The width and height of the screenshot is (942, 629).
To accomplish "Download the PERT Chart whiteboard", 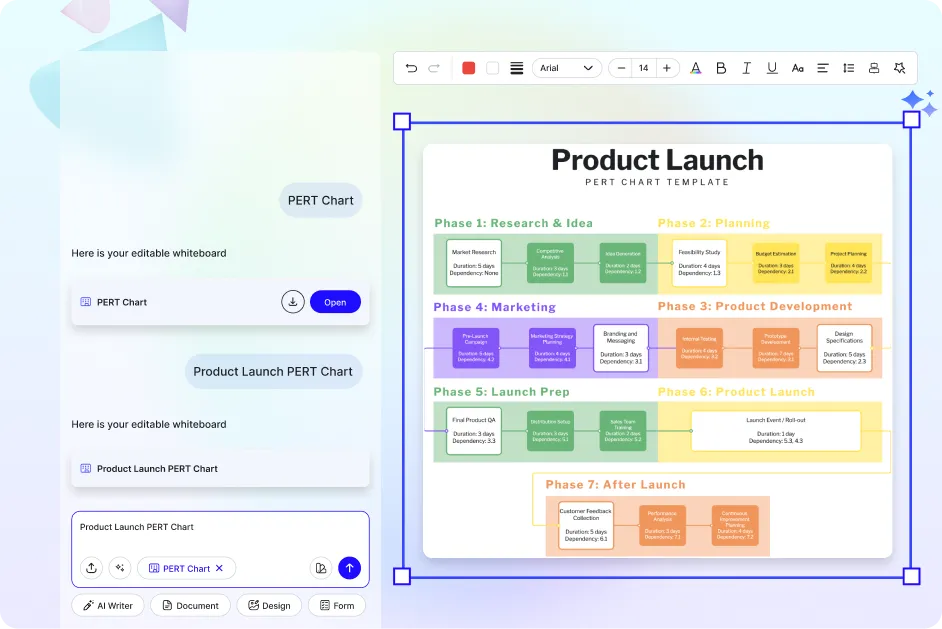I will pos(293,302).
